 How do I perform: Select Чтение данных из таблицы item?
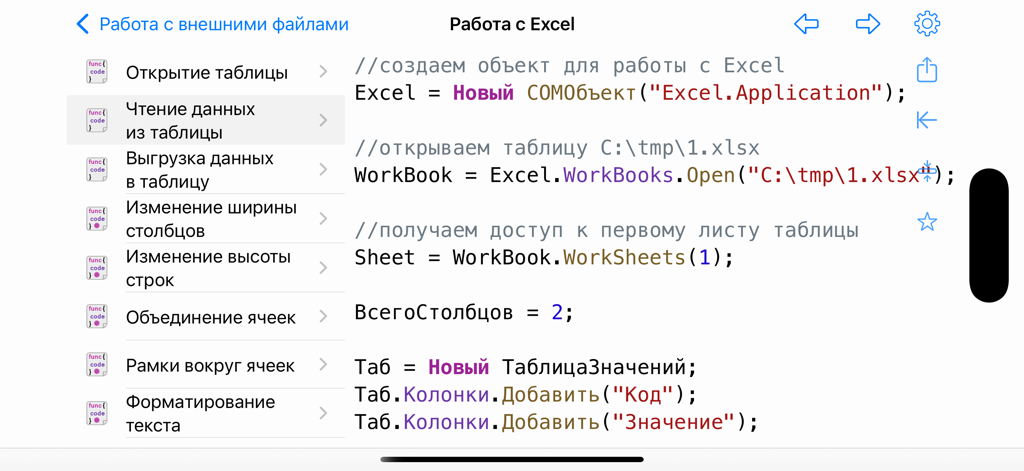[190, 120]
